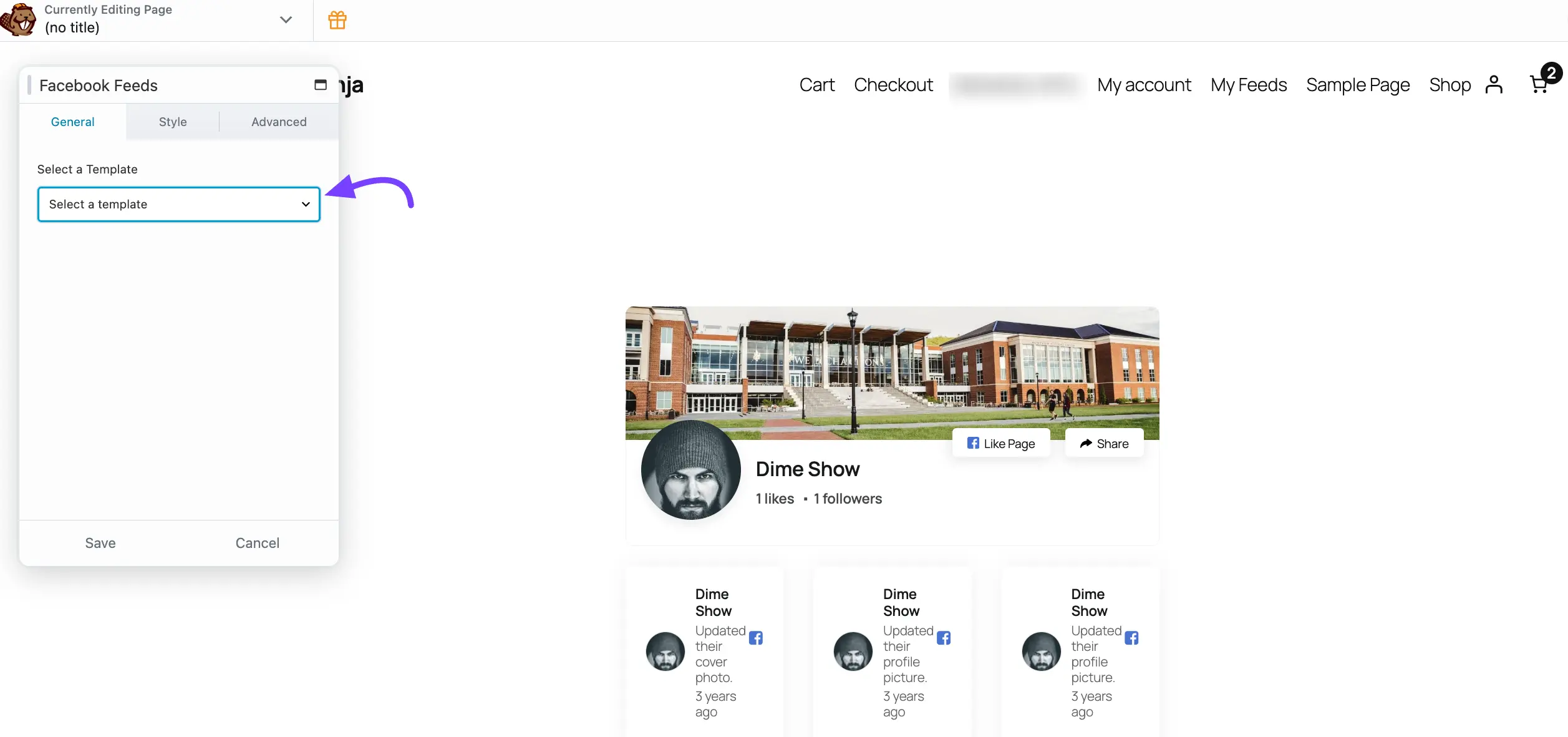Open the user account icon in header

1494,84
